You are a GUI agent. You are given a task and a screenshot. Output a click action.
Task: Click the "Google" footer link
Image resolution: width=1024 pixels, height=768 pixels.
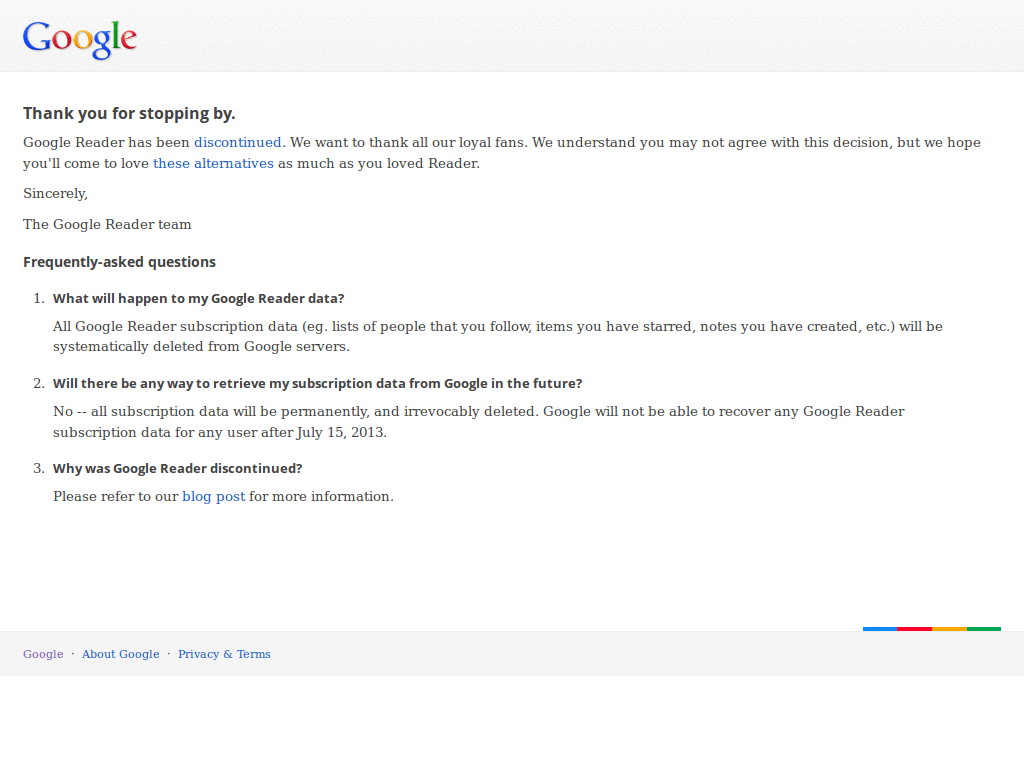pyautogui.click(x=43, y=654)
